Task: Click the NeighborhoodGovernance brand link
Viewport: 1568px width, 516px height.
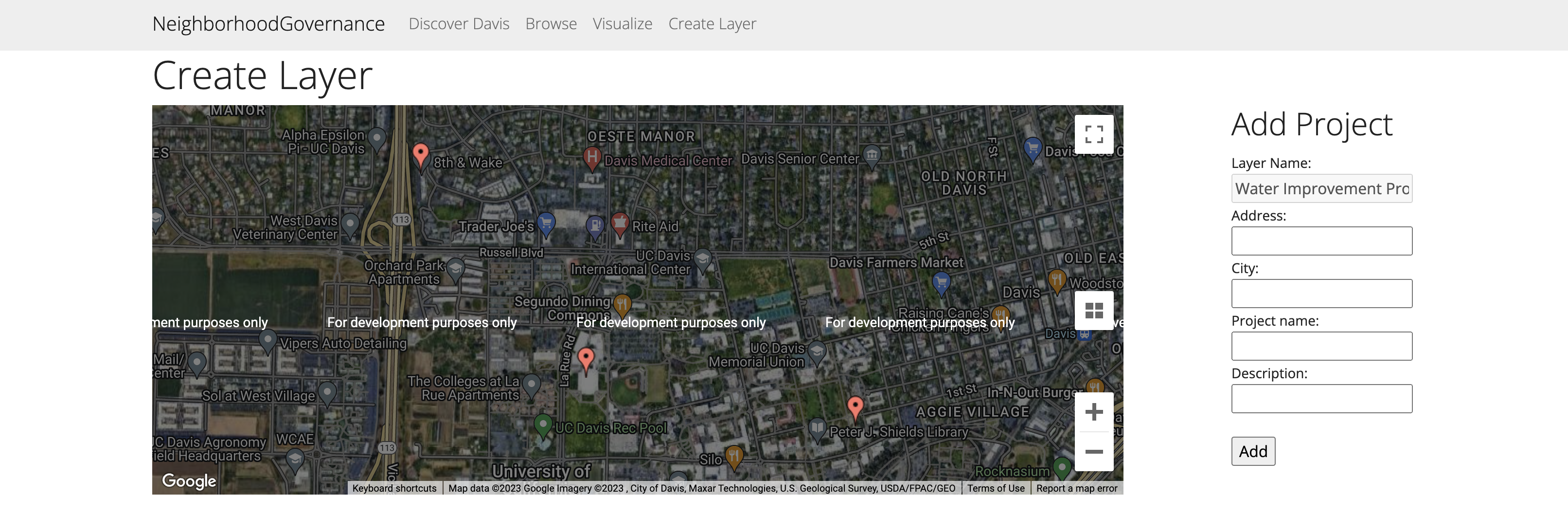Action: pos(268,24)
